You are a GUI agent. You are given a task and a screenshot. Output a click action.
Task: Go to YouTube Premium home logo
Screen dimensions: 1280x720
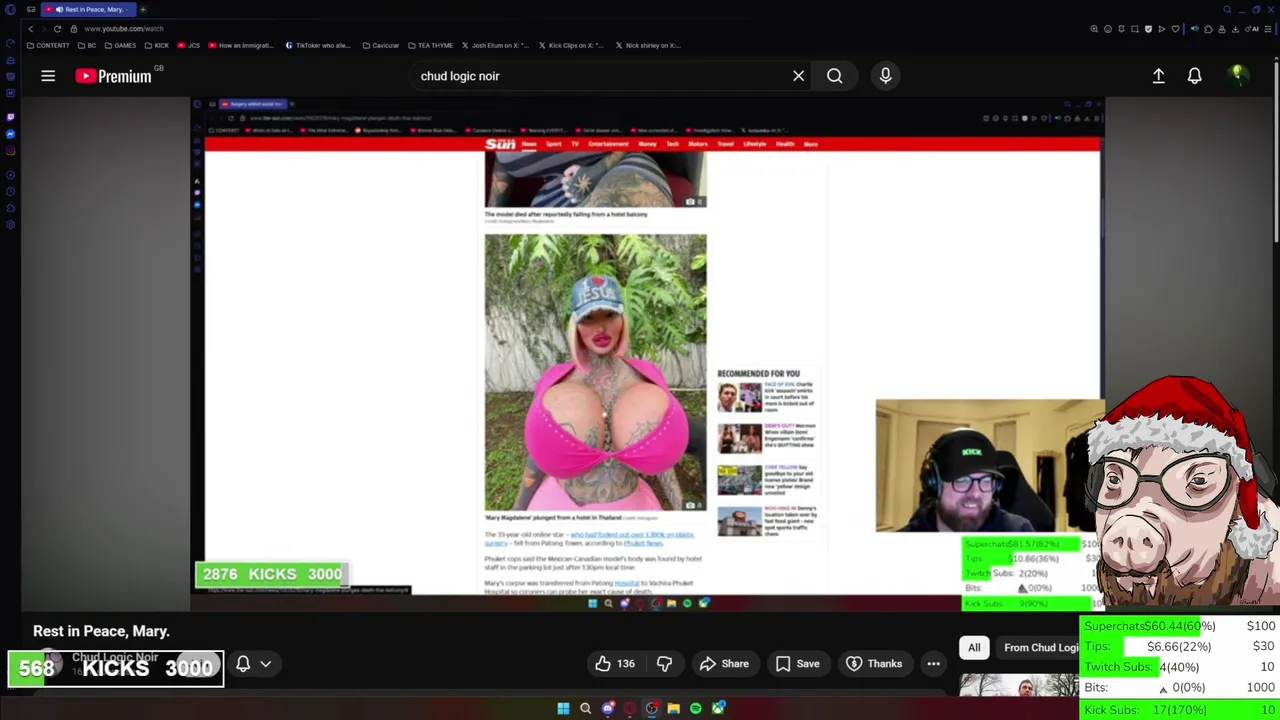(x=113, y=76)
